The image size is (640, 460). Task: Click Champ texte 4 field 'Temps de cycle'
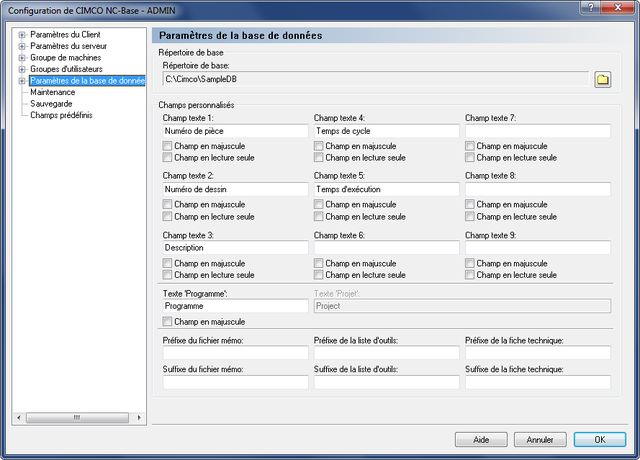(x=387, y=131)
